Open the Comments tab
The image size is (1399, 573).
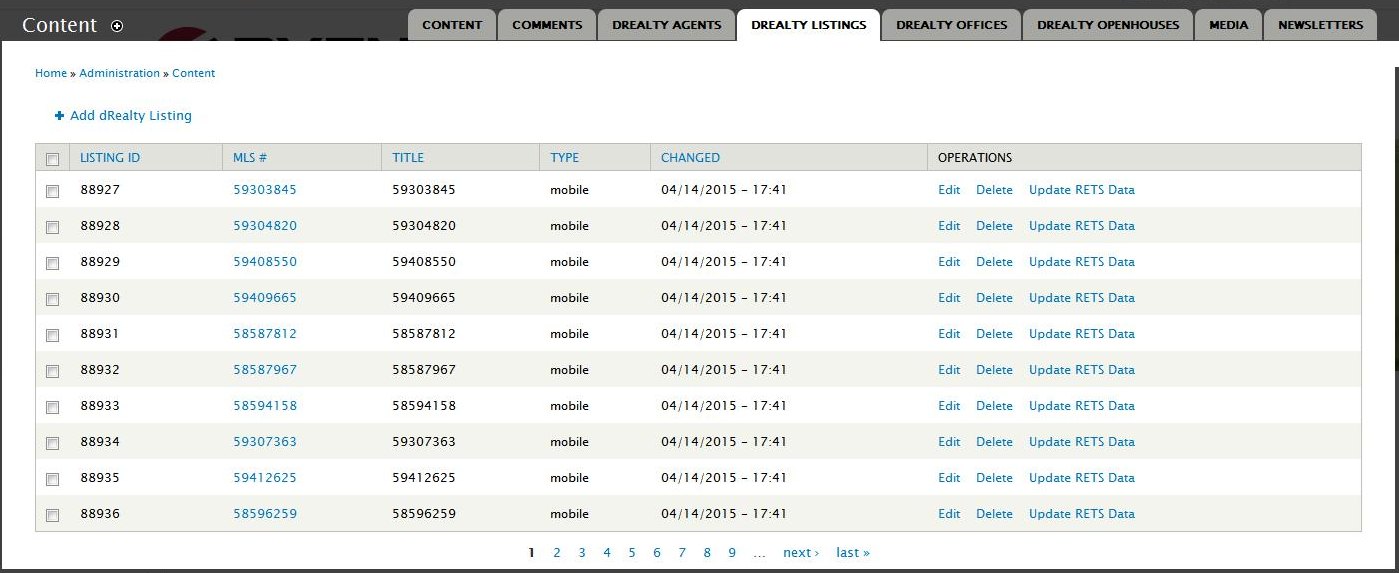547,25
